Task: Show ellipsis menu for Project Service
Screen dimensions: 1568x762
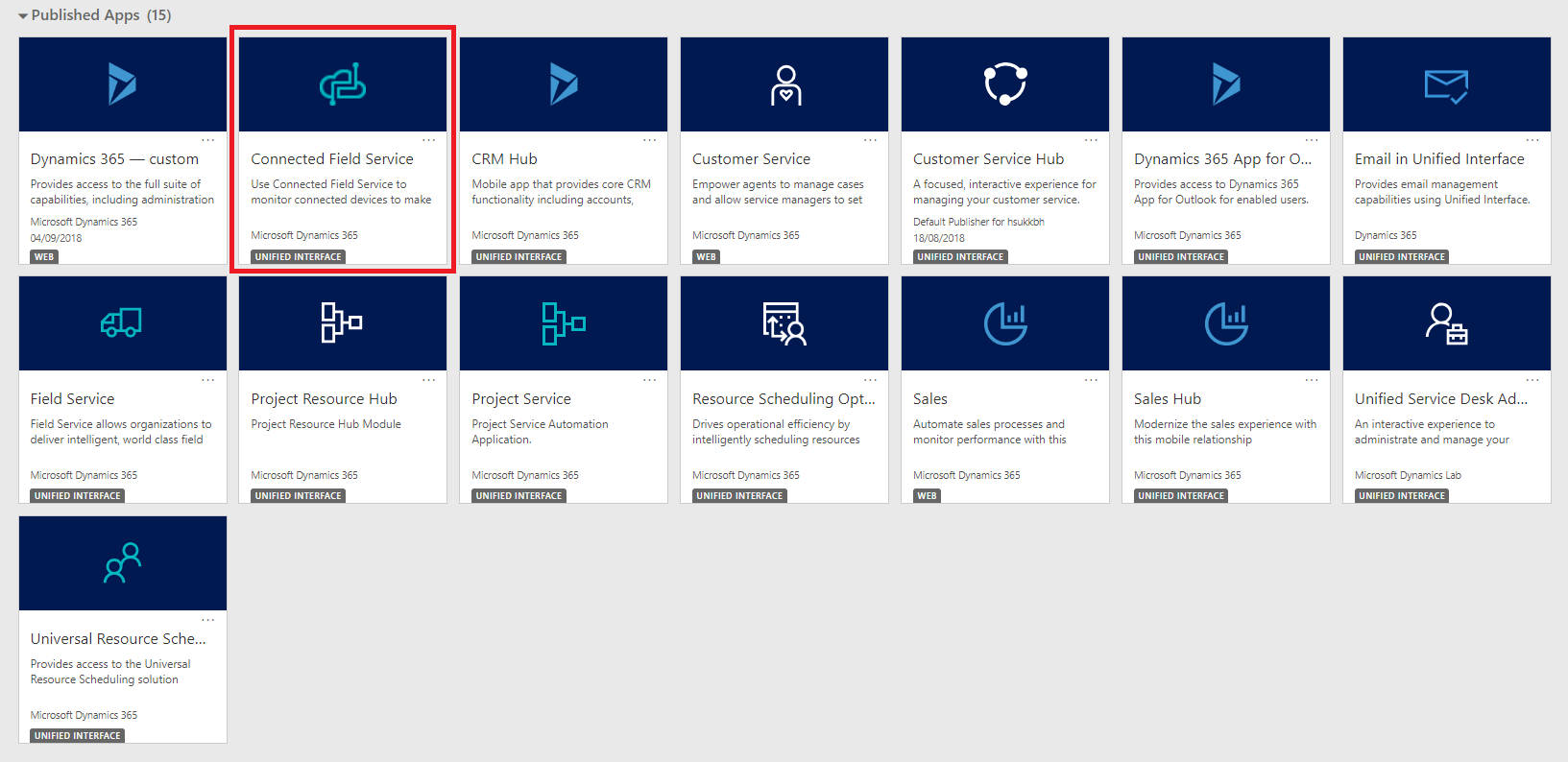Action: [649, 380]
